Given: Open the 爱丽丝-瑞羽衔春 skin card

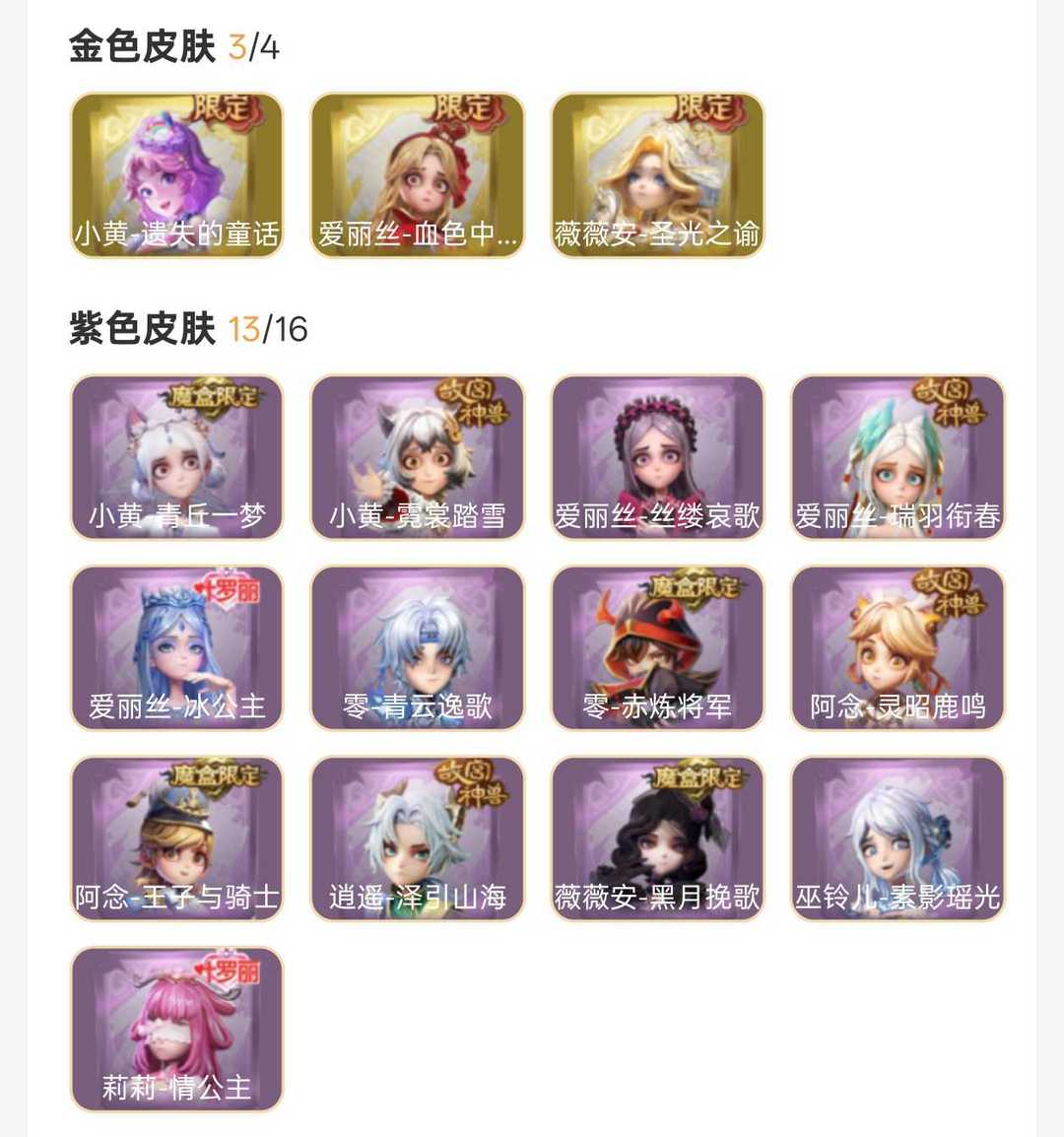Looking at the screenshot, I should tap(898, 457).
